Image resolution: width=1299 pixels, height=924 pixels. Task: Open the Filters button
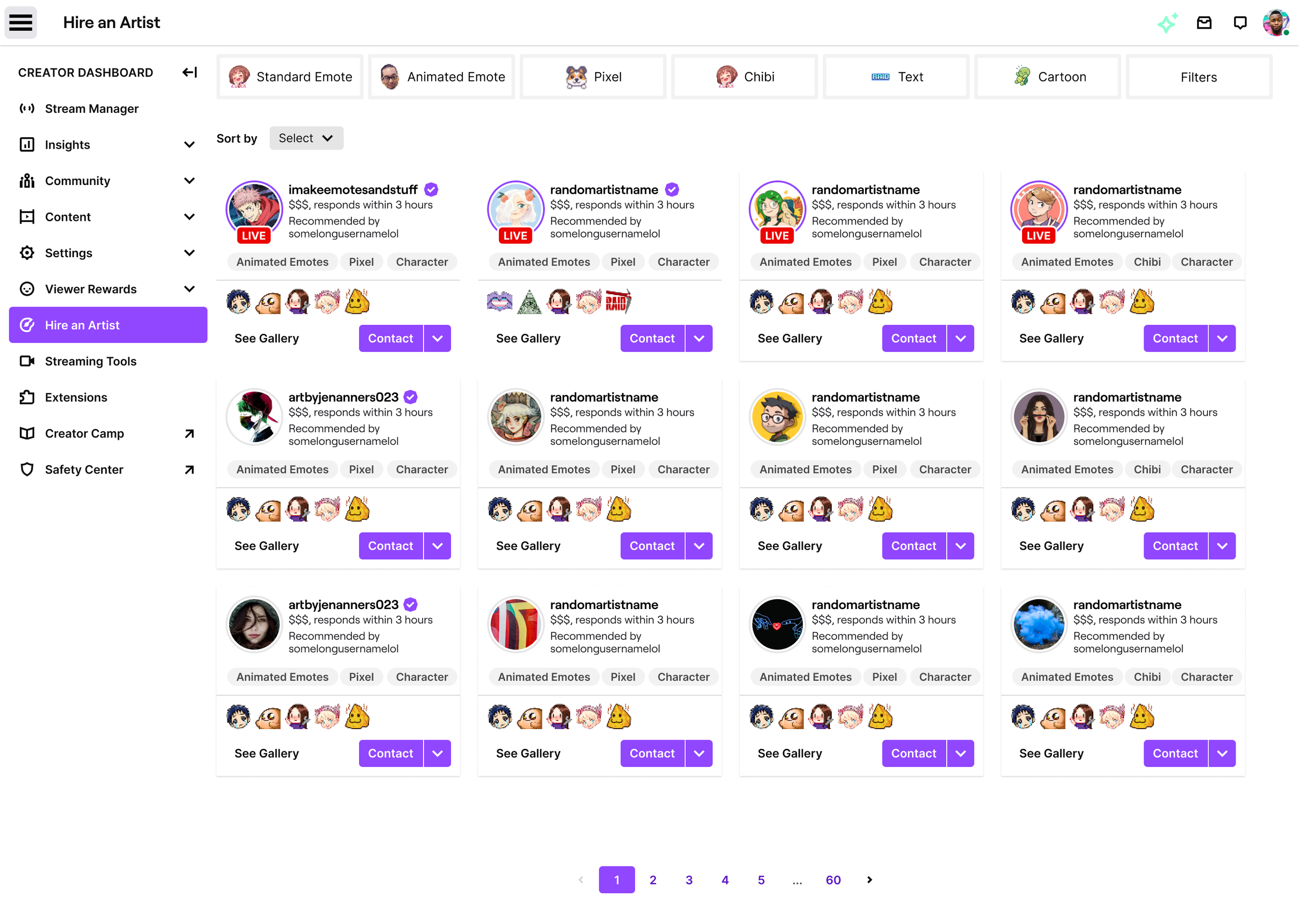click(1199, 77)
